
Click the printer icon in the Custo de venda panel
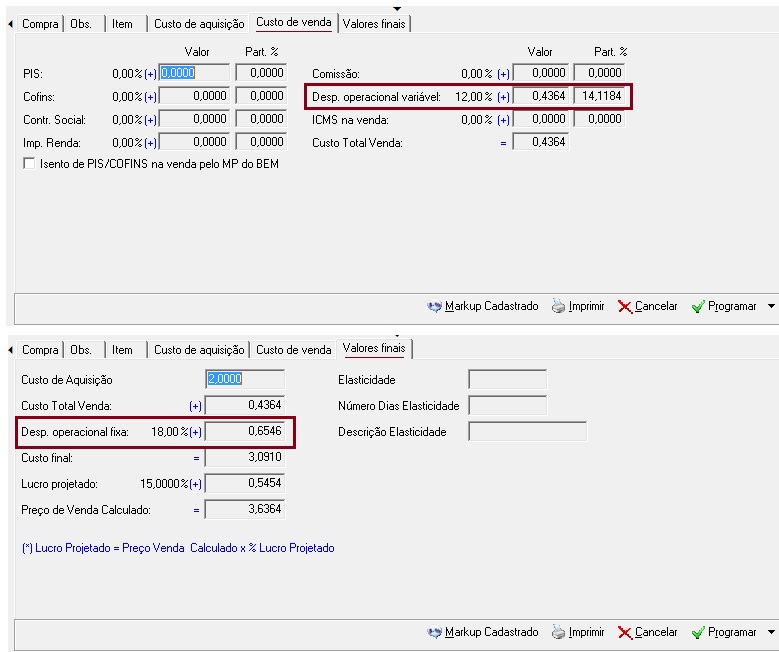click(559, 306)
